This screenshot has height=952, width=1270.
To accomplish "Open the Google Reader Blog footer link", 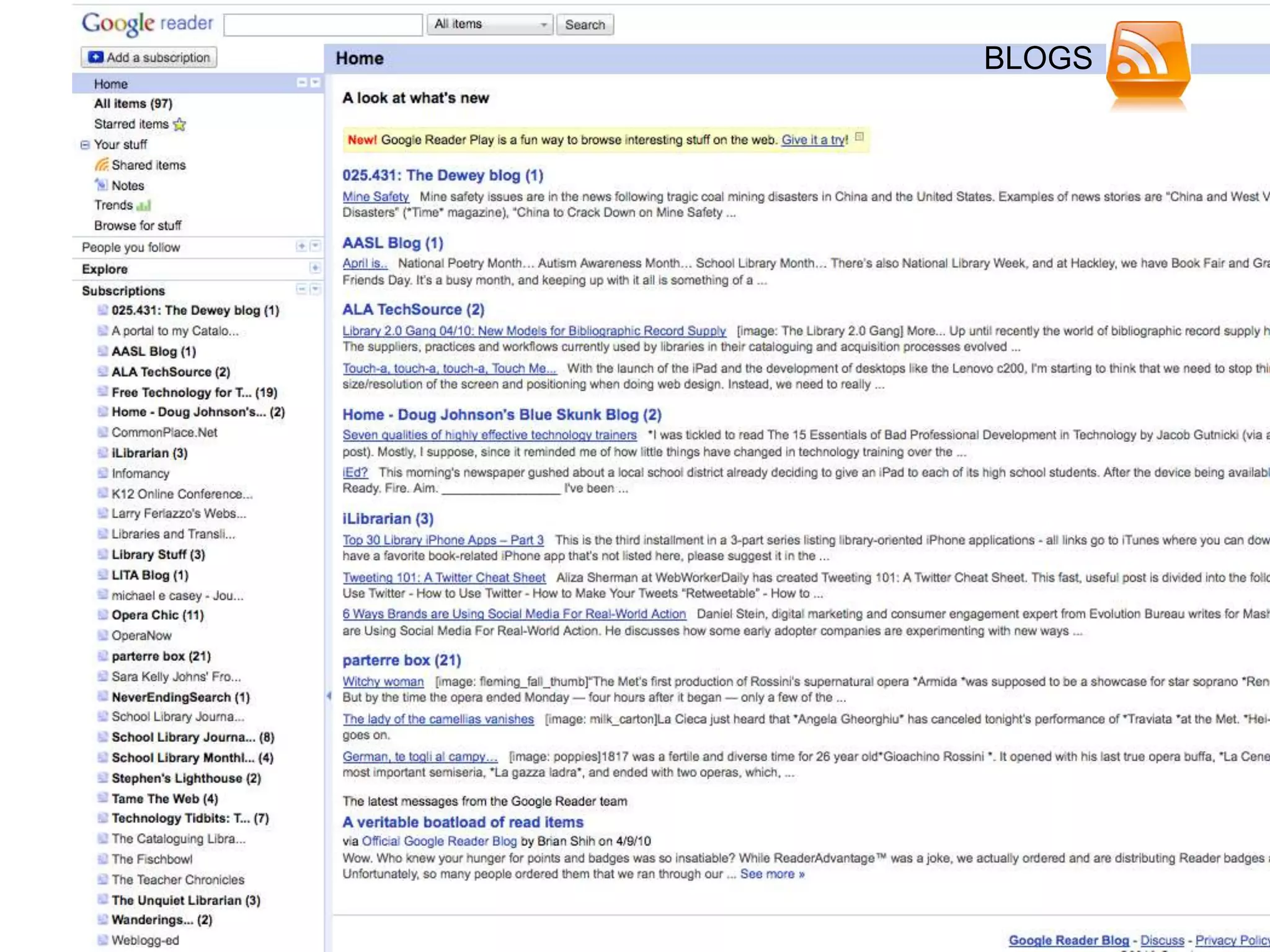I will click(x=1068, y=940).
